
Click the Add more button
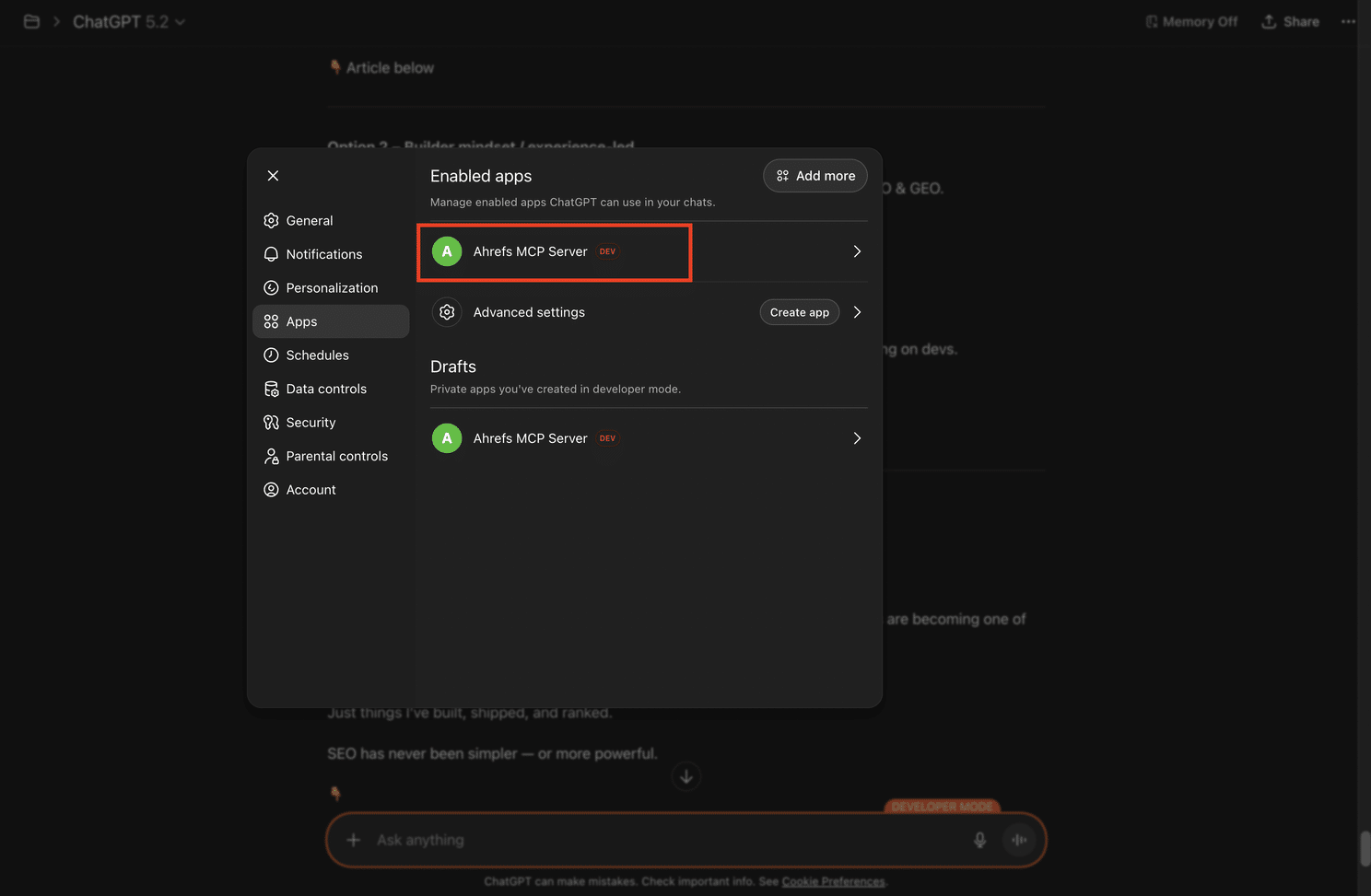coord(815,176)
